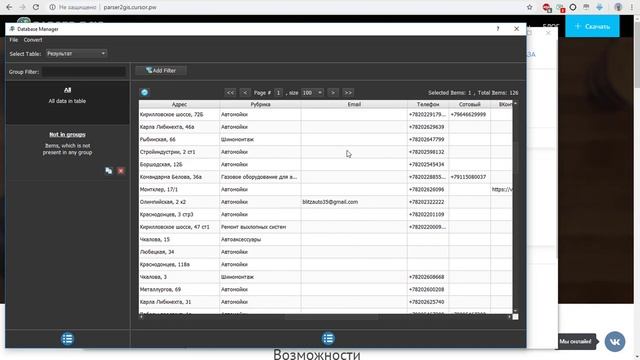
Task: Click the Add Filter button
Action: 161,71
